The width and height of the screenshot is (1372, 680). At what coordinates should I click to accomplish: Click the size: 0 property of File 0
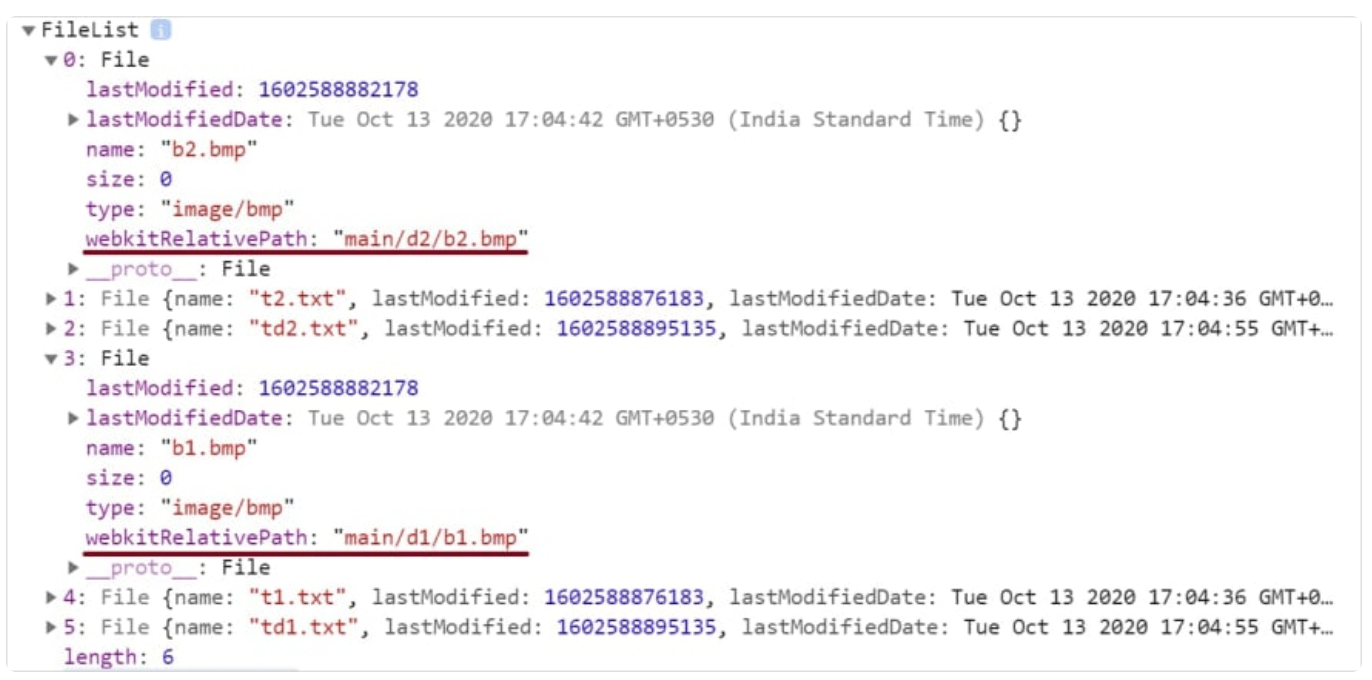pos(129,180)
